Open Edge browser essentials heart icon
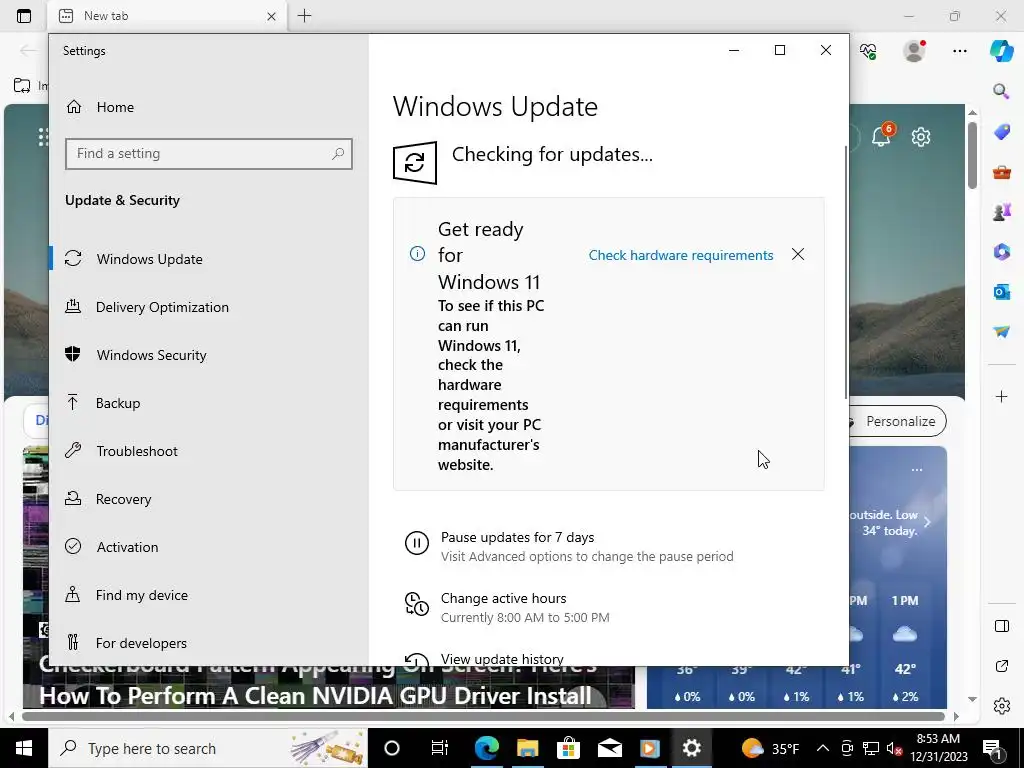1024x768 pixels. [868, 51]
